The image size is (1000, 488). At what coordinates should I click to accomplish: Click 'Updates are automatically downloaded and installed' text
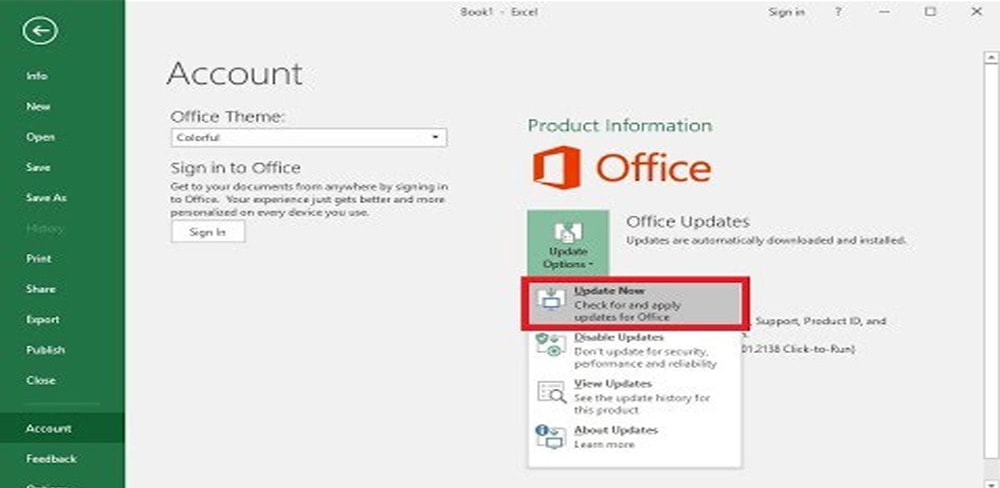tap(767, 241)
